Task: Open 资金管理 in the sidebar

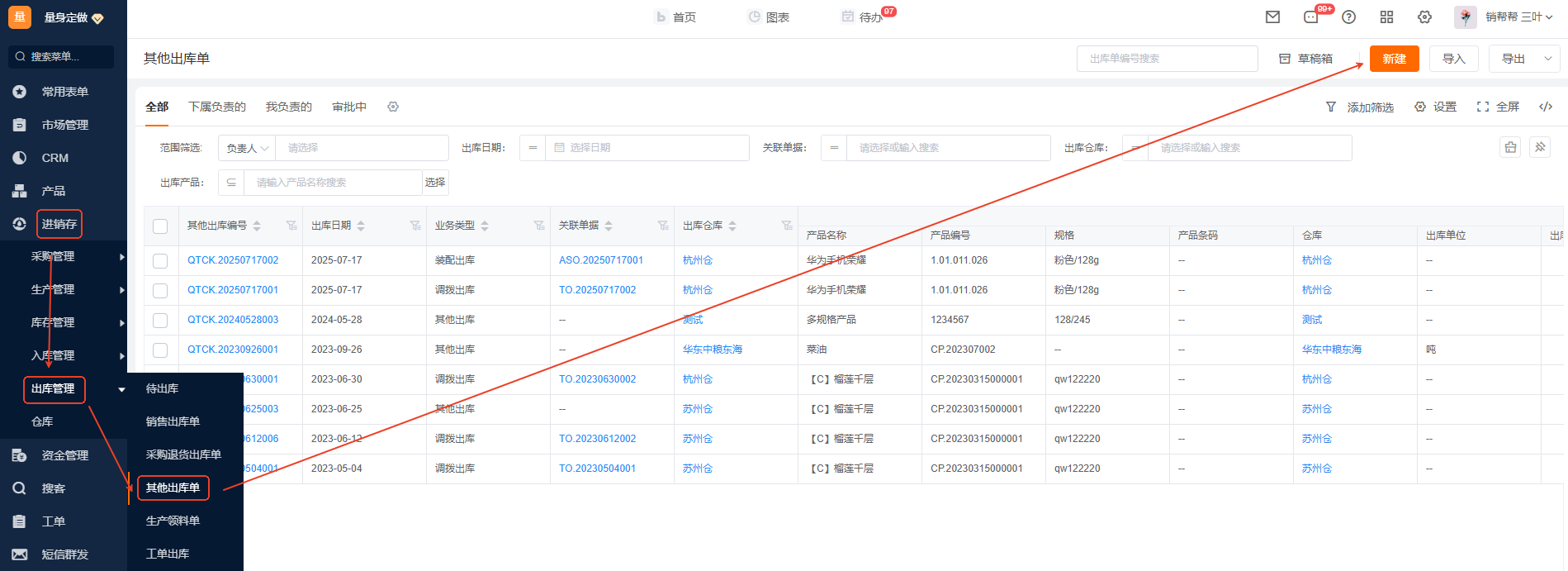Action: 64,455
